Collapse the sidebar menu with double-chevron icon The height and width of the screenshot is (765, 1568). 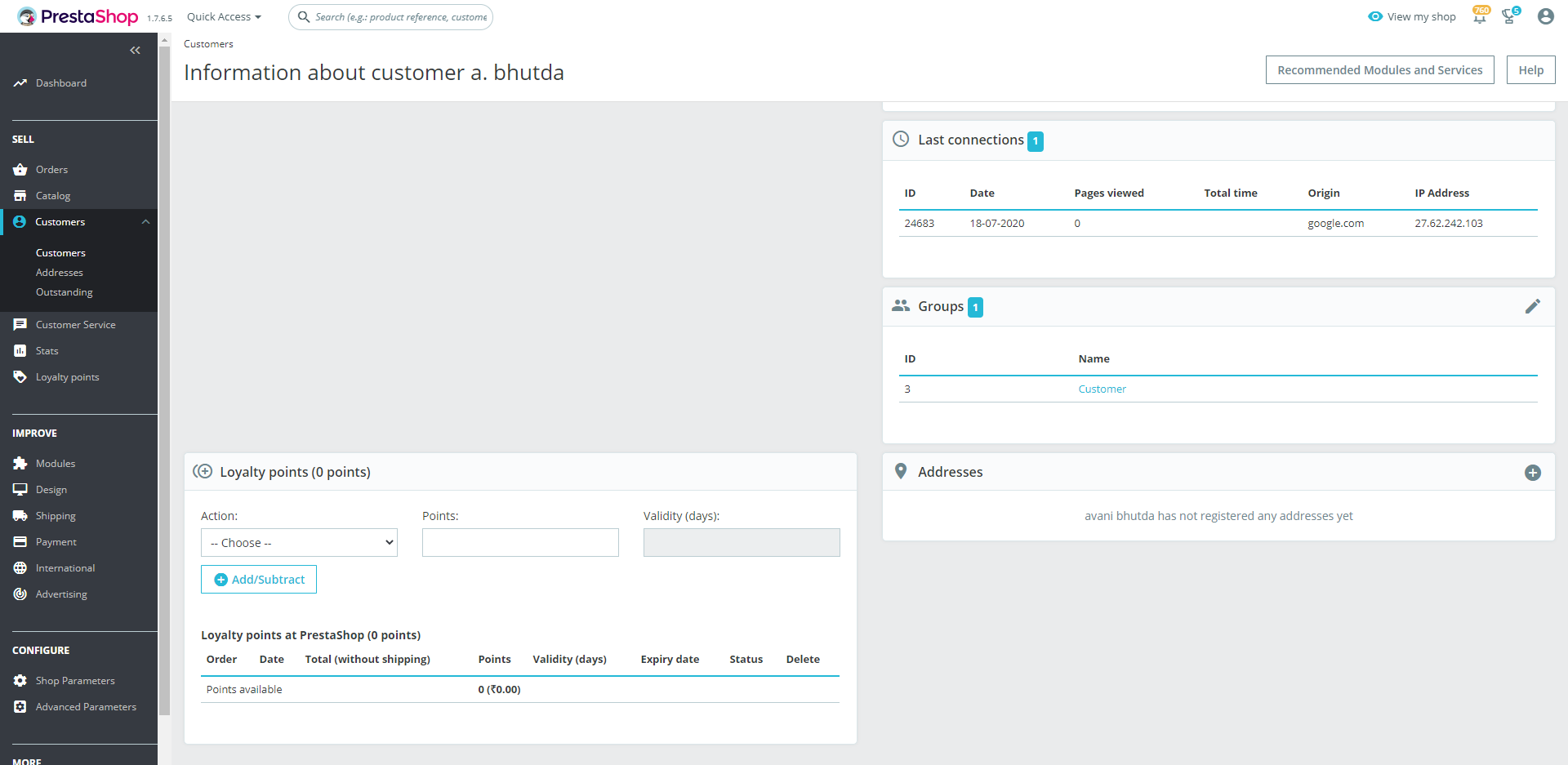click(x=135, y=51)
